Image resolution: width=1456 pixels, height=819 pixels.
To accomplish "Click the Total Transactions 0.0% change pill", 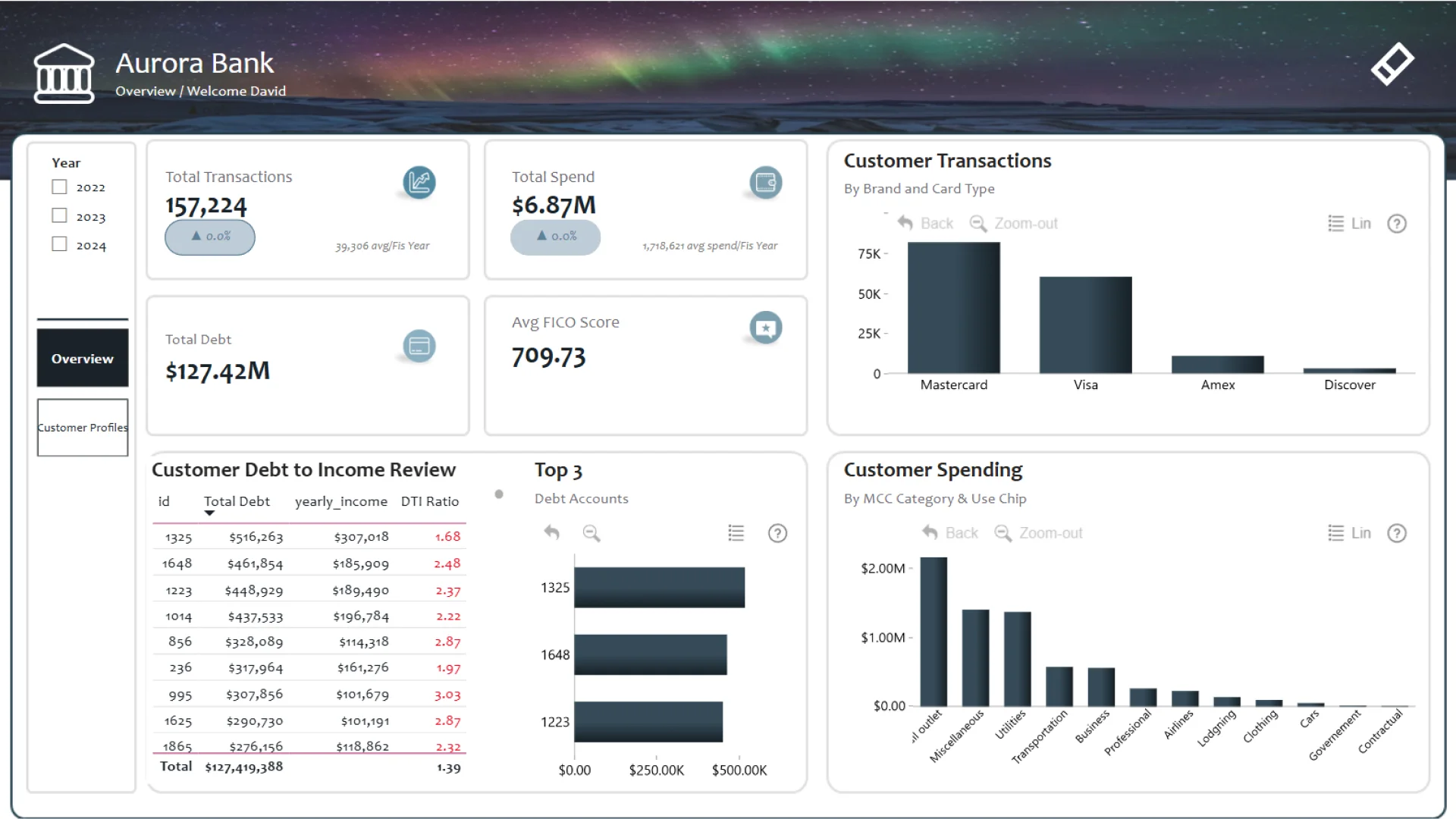I will 210,237.
